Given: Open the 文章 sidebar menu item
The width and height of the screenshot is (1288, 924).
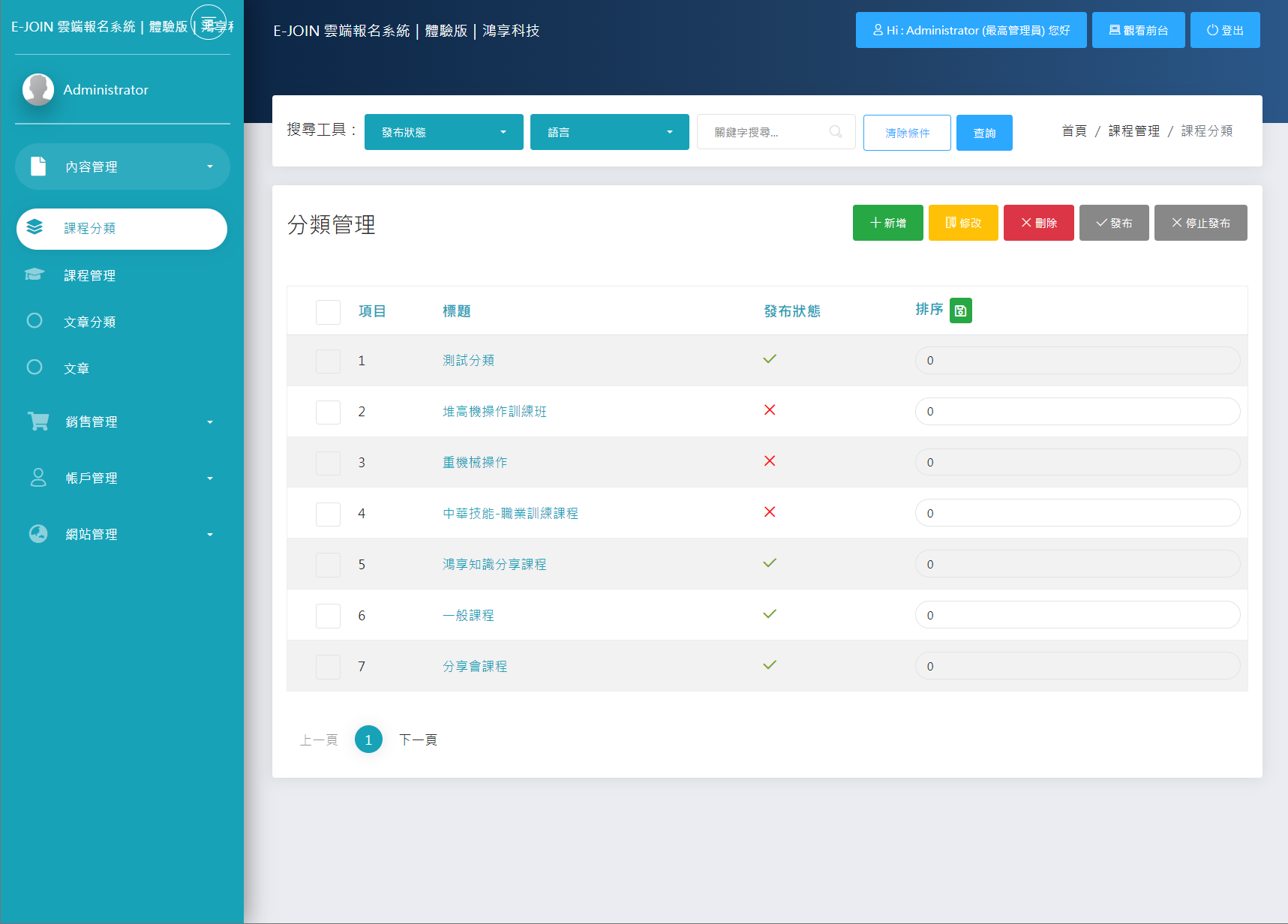Looking at the screenshot, I should coord(77,368).
